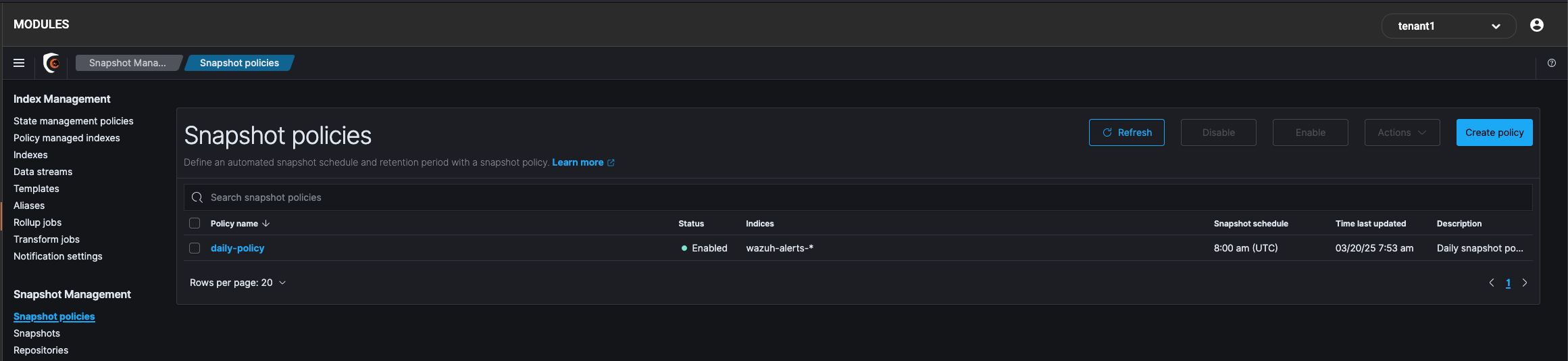Click the Wazuh logo icon

coord(52,63)
